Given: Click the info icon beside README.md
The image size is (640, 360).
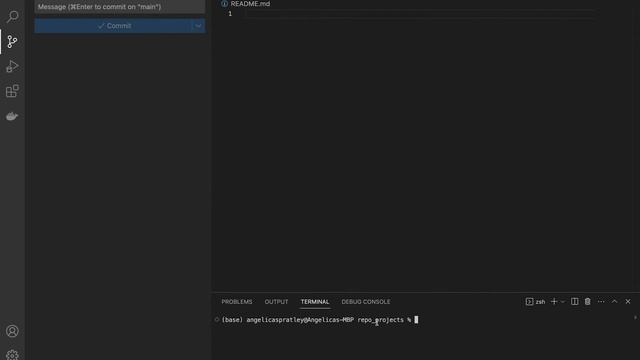Looking at the screenshot, I should 224,4.
